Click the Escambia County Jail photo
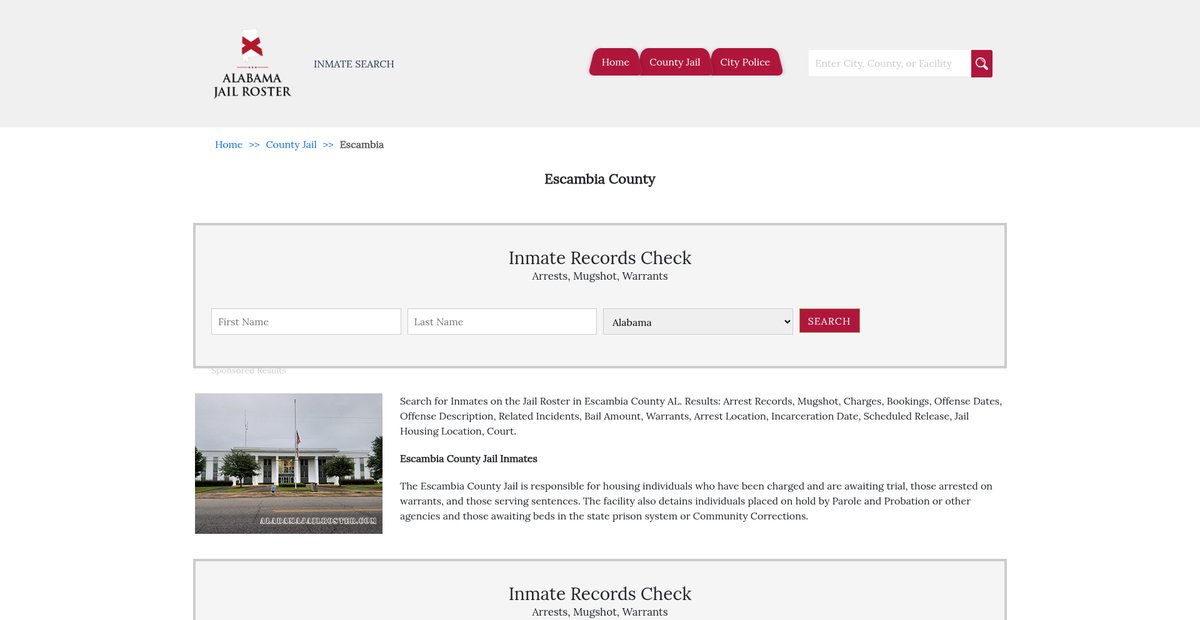1200x620 pixels. click(289, 463)
